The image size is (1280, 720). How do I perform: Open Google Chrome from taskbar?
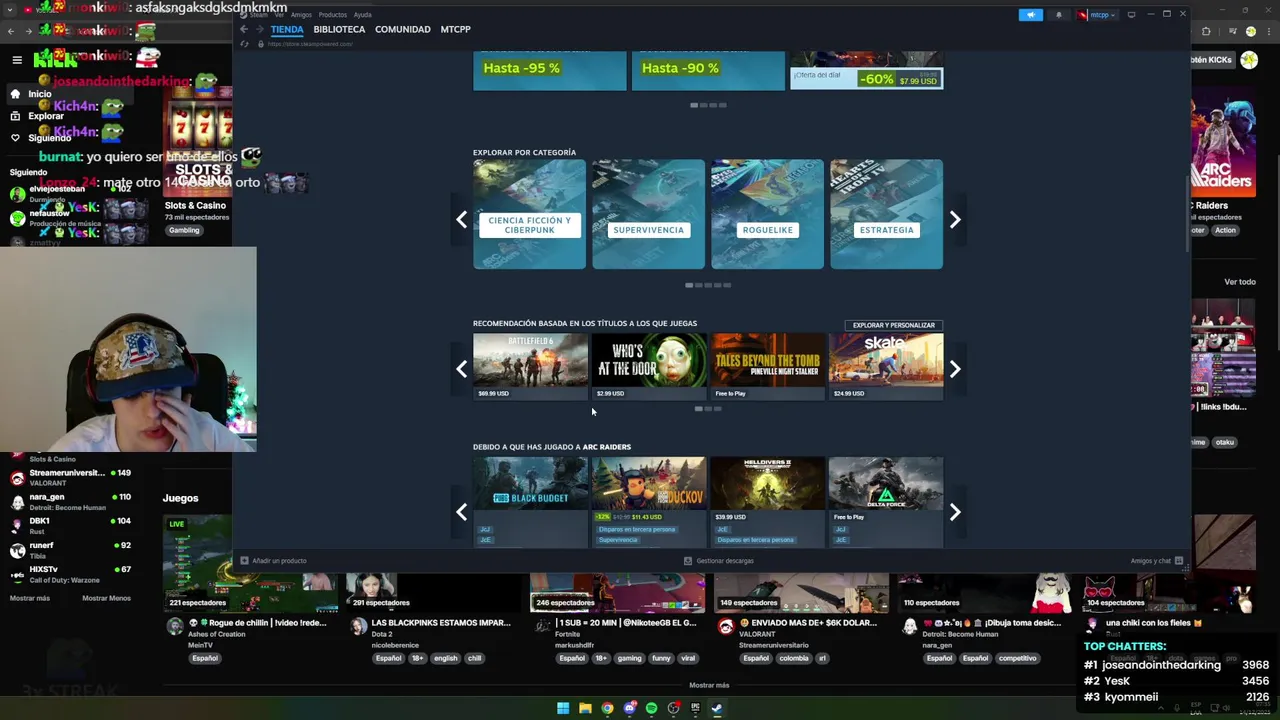coord(607,708)
